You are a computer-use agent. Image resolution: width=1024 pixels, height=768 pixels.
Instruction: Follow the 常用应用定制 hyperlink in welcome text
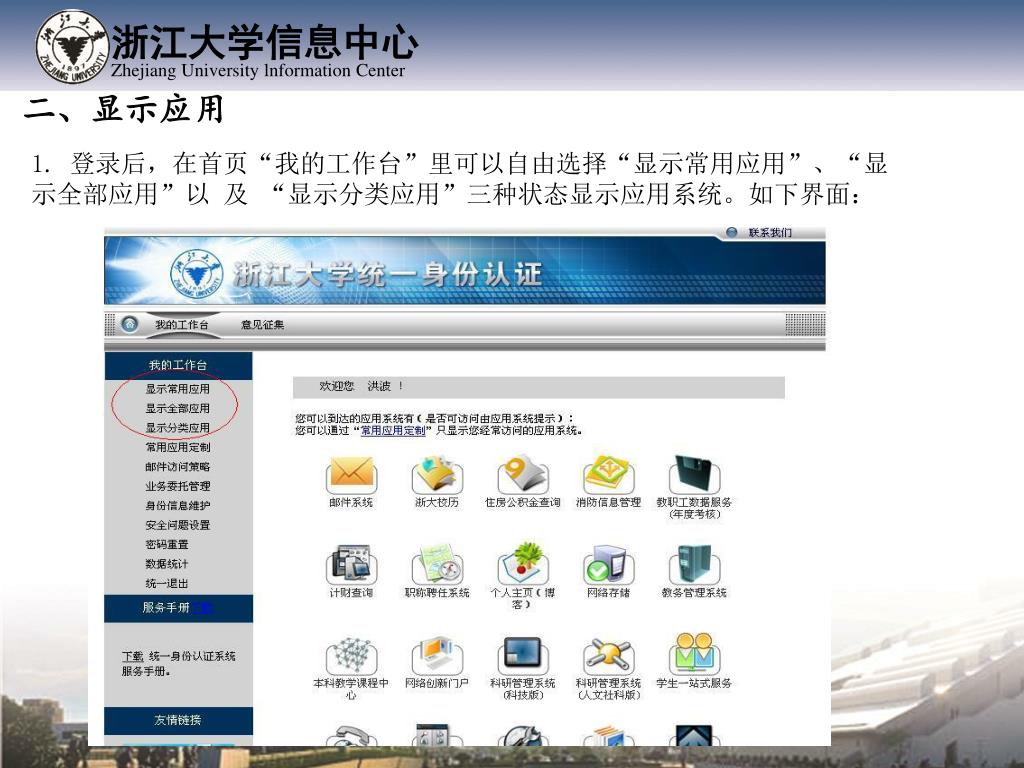coord(393,430)
